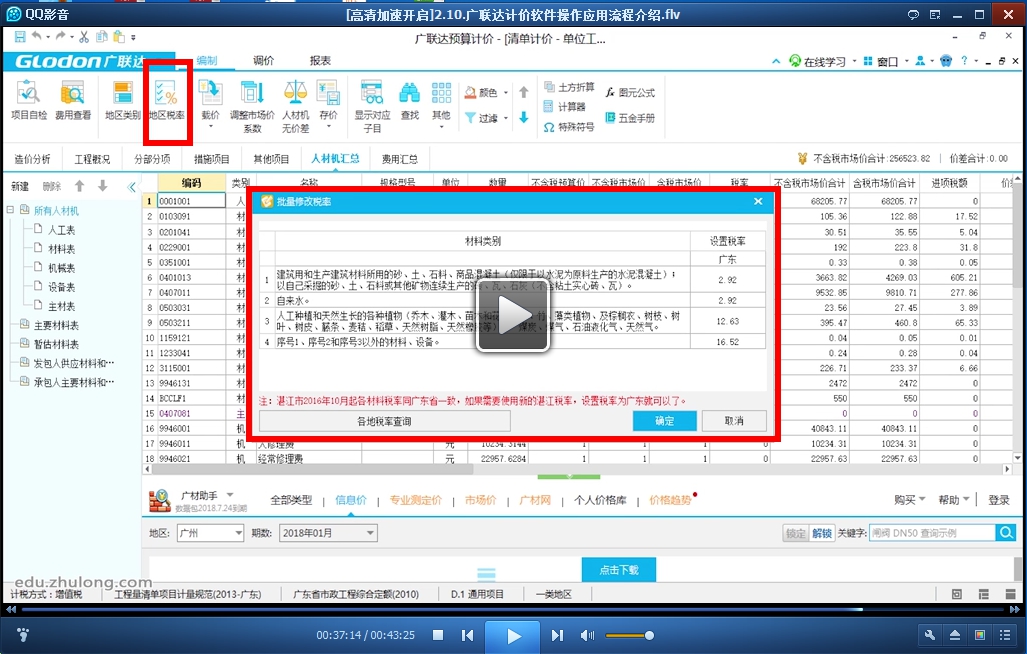The image size is (1027, 654).
Task: Play the video with center play button
Action: pos(513,316)
